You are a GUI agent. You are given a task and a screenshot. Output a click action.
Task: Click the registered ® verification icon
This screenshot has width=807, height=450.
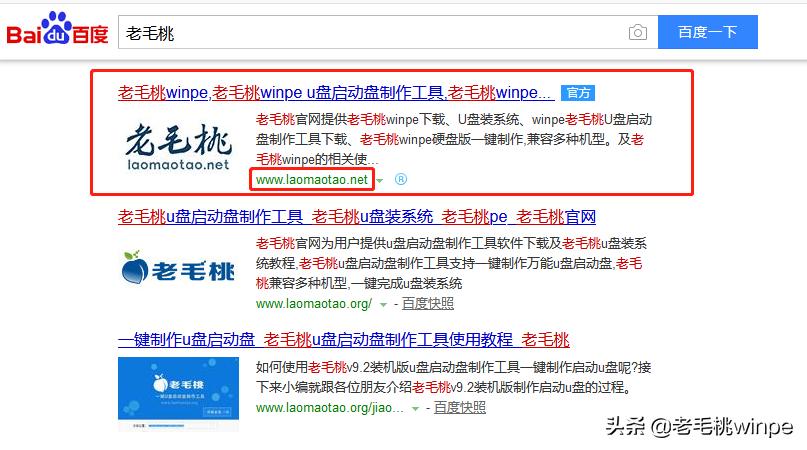click(x=401, y=179)
